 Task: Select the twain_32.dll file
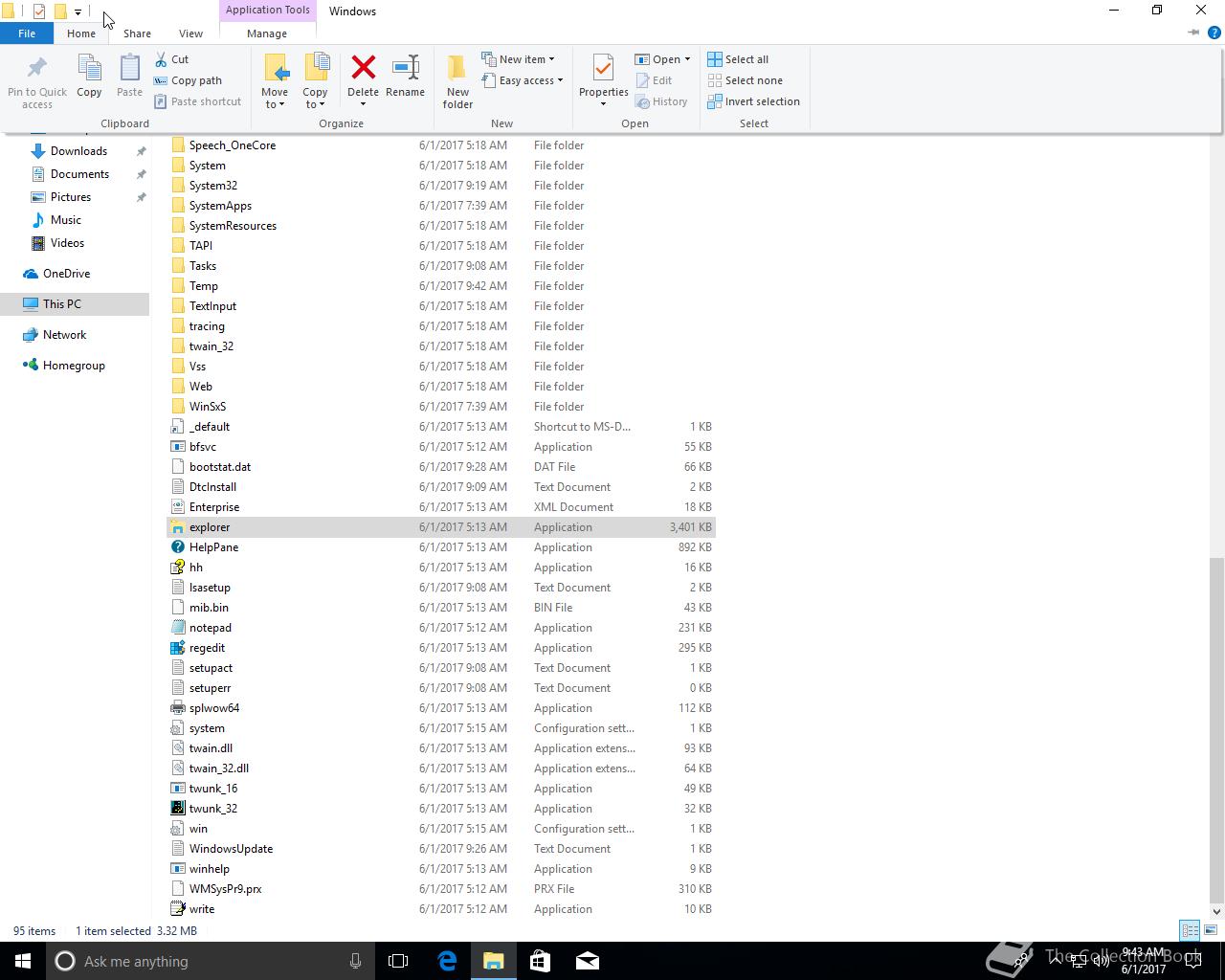point(441,768)
